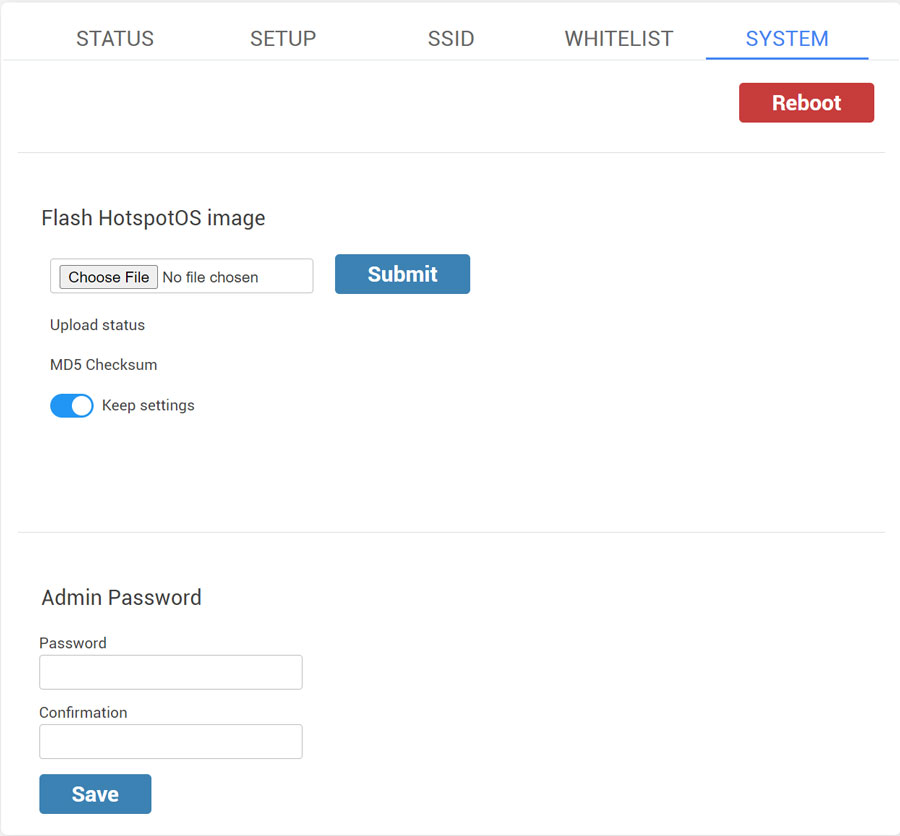Click the 'Admin Password' section heading
Image resolution: width=900 pixels, height=836 pixels.
(x=121, y=597)
